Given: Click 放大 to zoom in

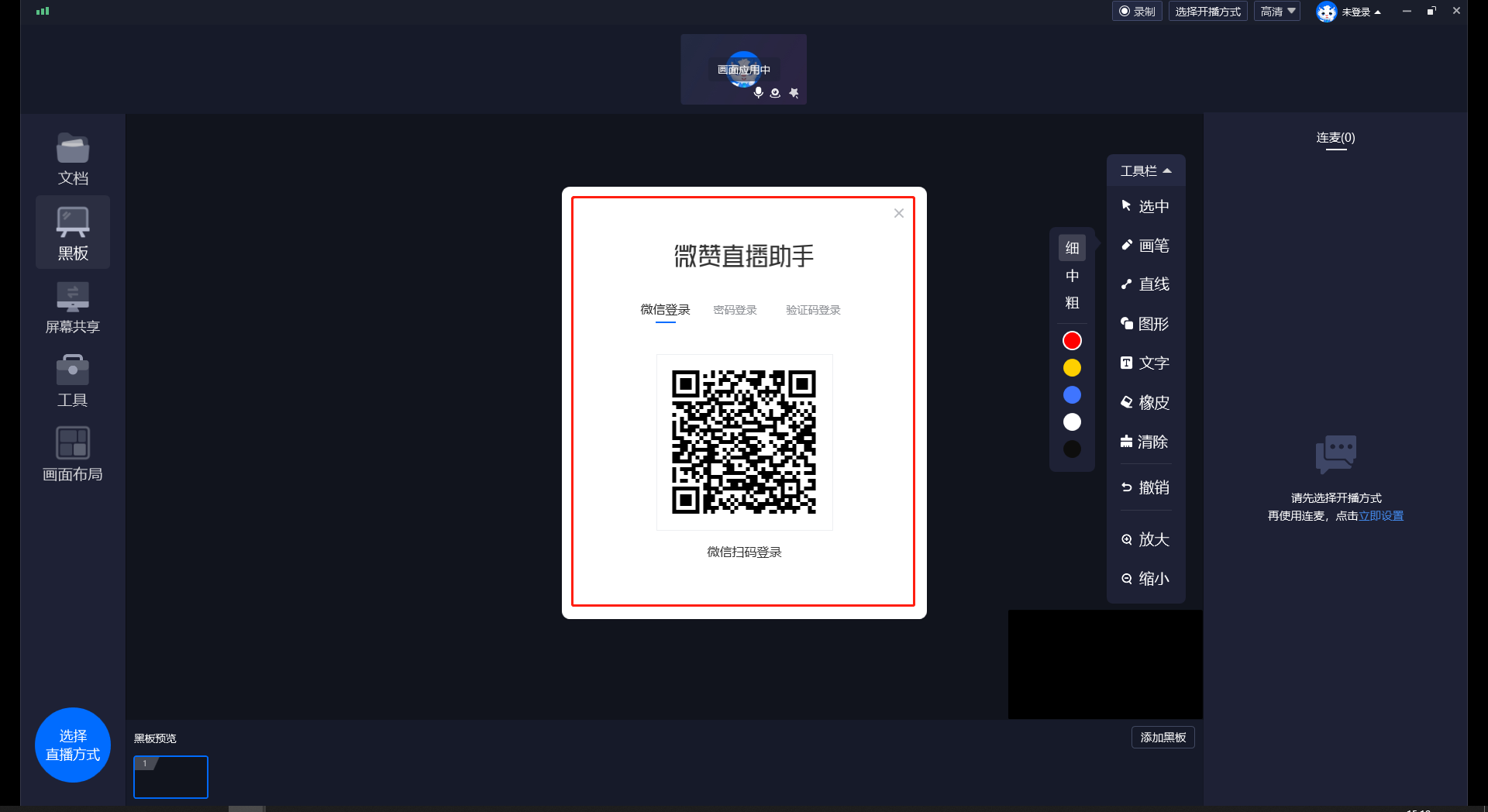Looking at the screenshot, I should [1145, 539].
